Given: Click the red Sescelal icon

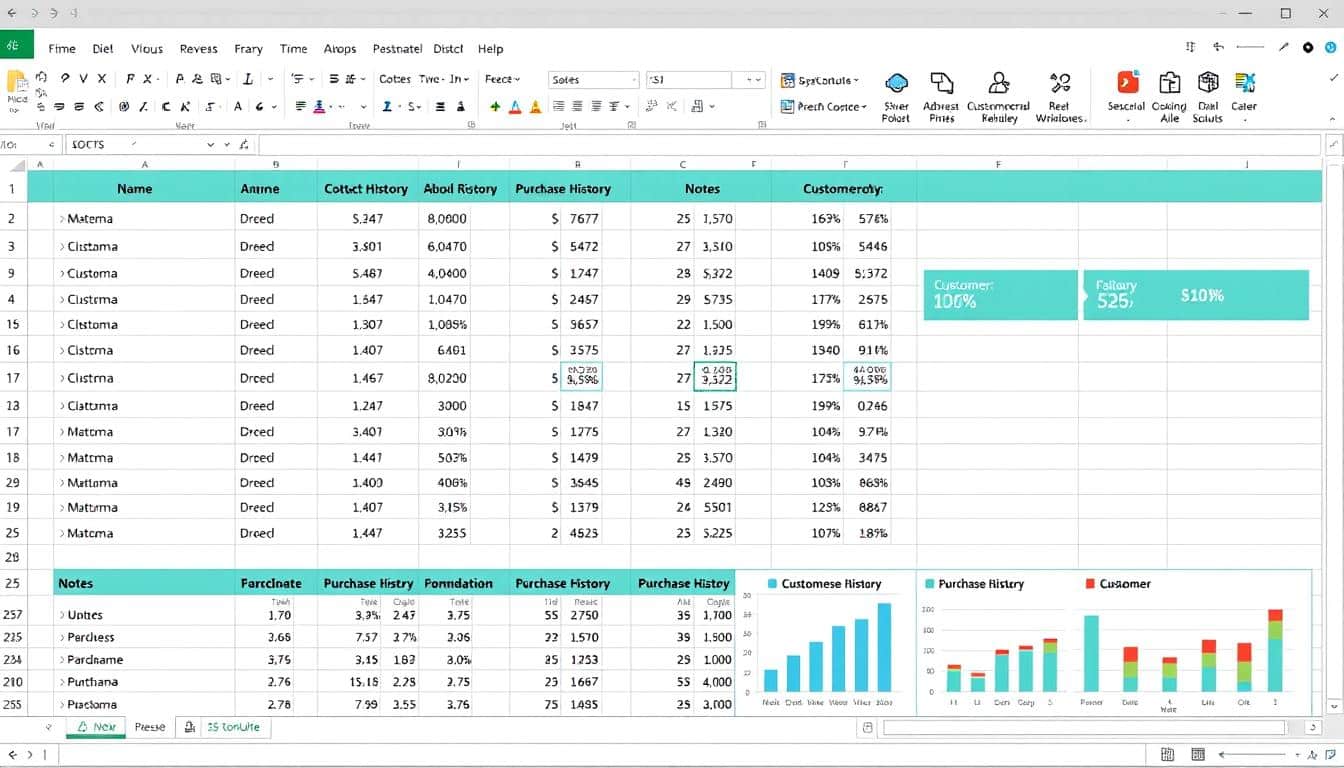Looking at the screenshot, I should click(1127, 83).
